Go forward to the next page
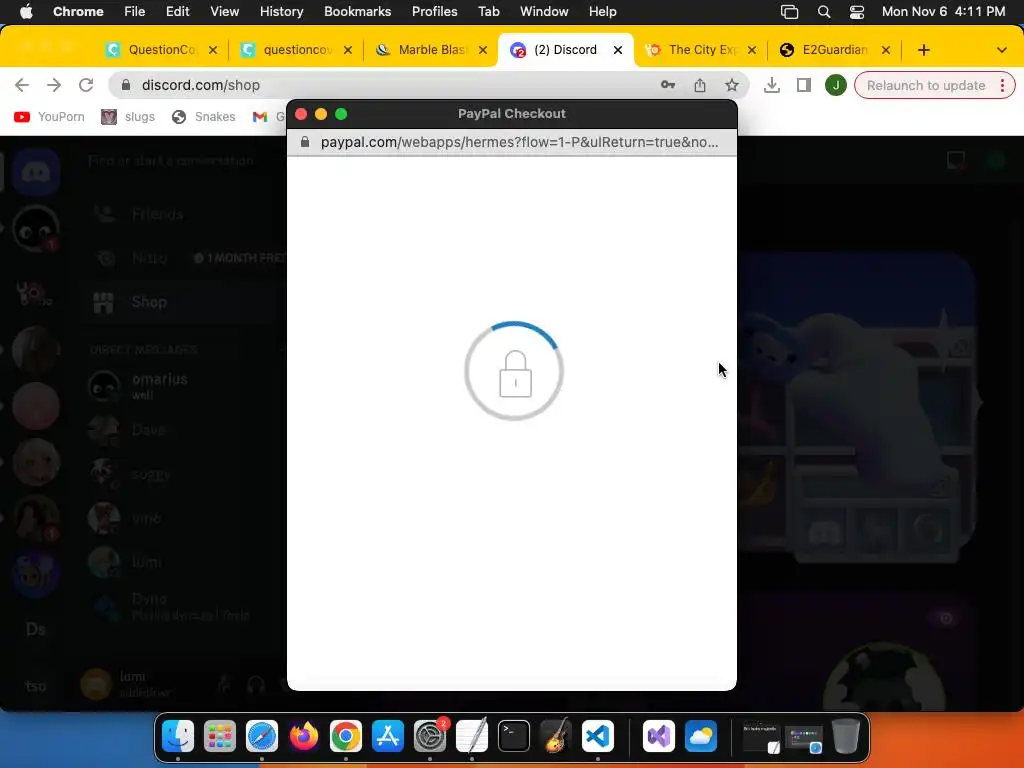The width and height of the screenshot is (1024, 768). [54, 85]
